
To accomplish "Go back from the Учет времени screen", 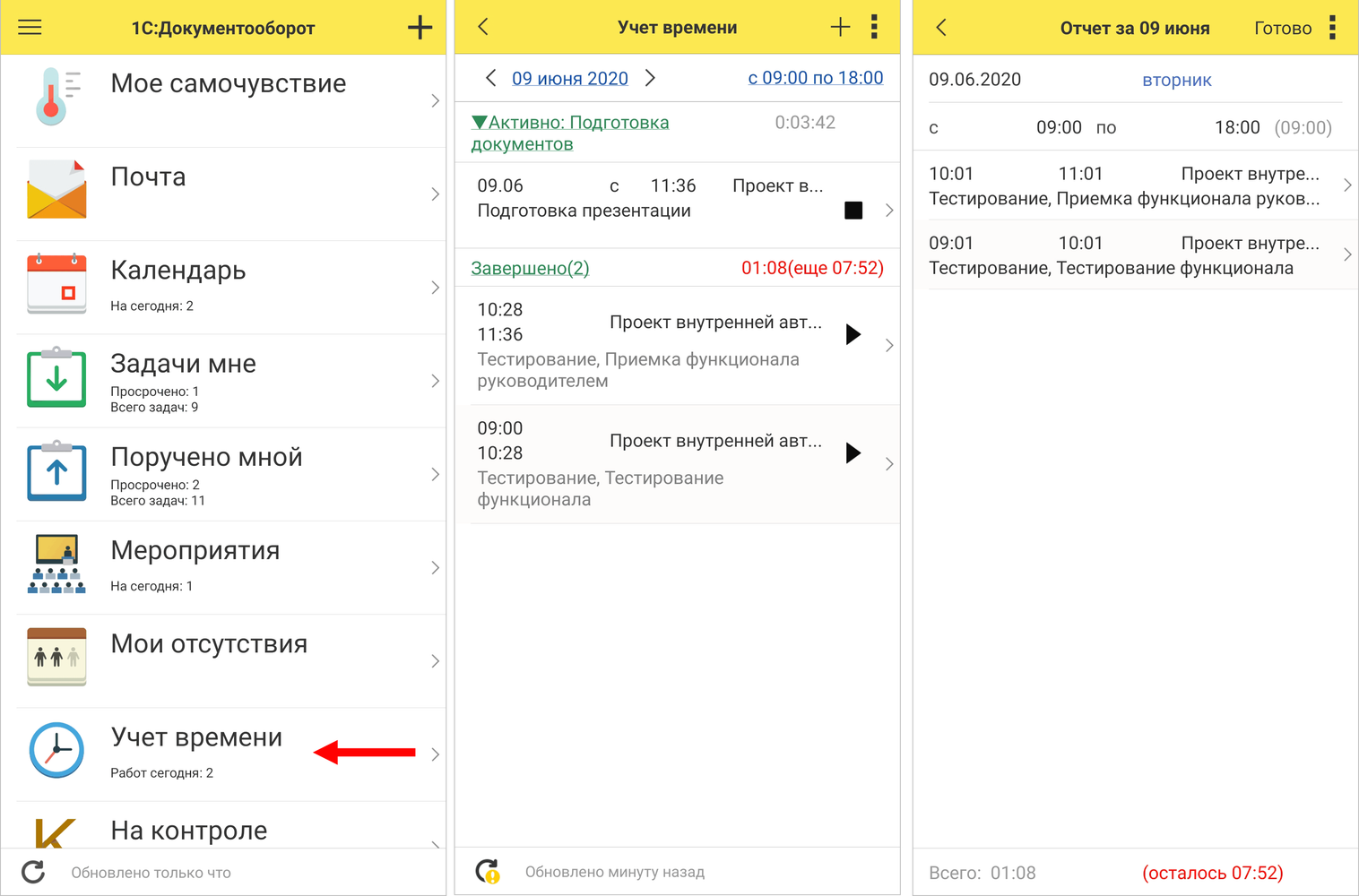I will pos(483,27).
